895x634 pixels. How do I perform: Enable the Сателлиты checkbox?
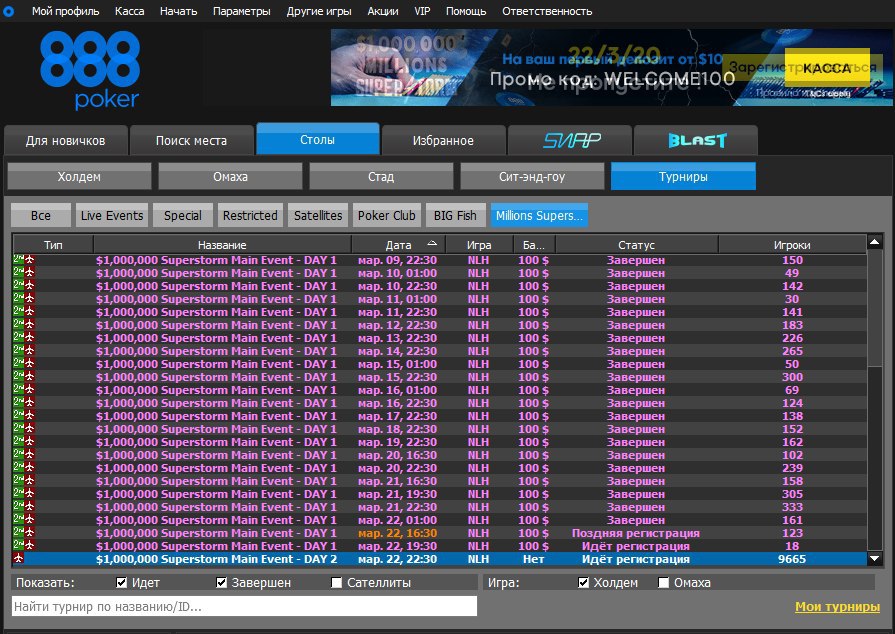337,583
